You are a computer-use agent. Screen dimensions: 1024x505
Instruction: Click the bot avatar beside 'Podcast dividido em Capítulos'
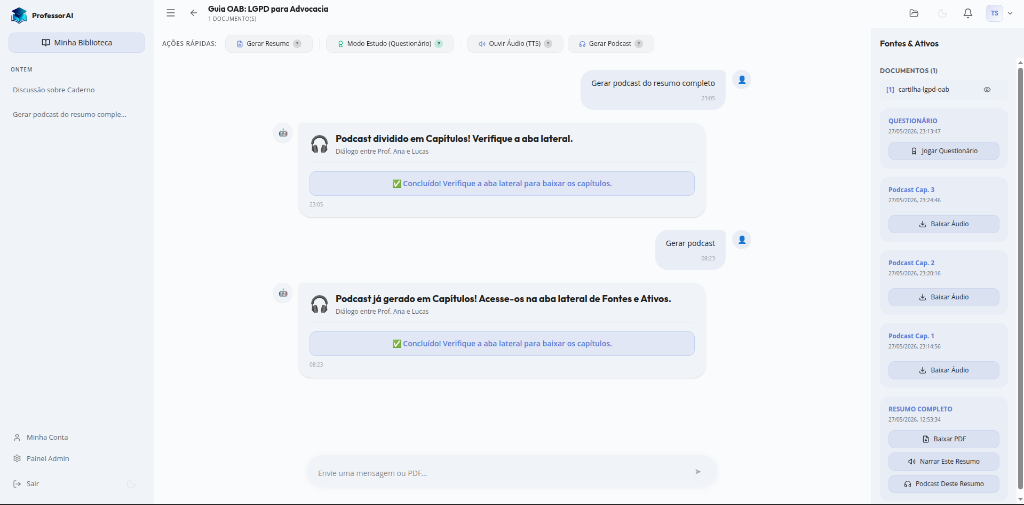283,133
